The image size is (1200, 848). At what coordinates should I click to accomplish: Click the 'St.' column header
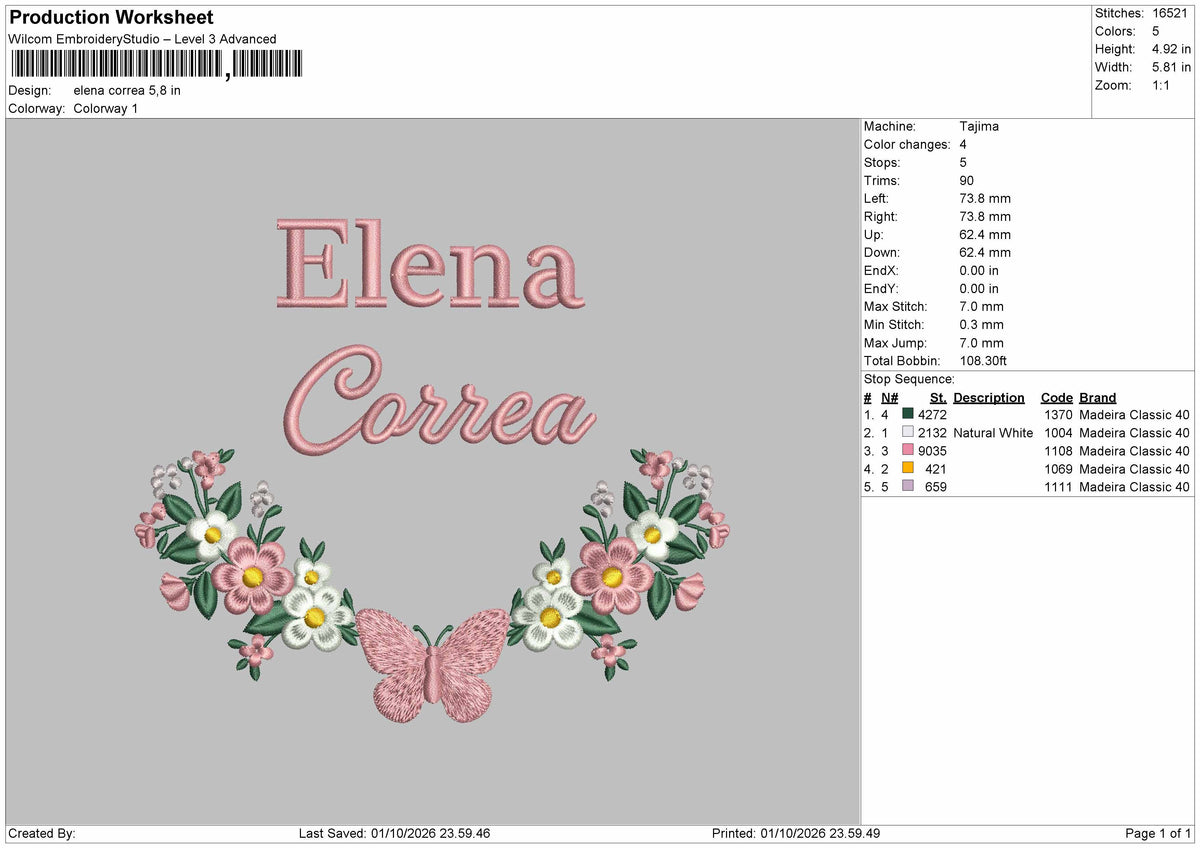(938, 397)
